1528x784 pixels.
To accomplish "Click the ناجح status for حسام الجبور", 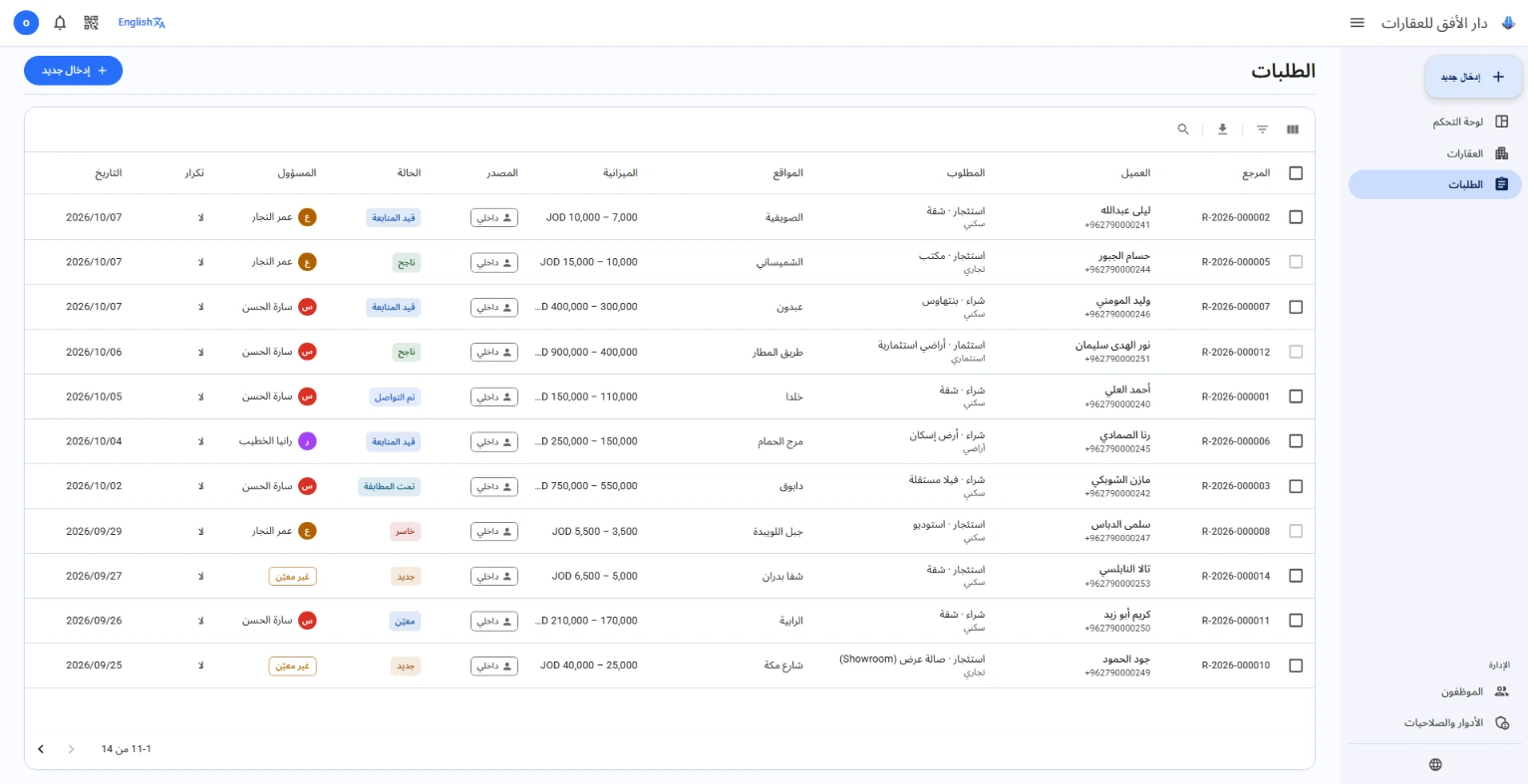I will click(407, 263).
